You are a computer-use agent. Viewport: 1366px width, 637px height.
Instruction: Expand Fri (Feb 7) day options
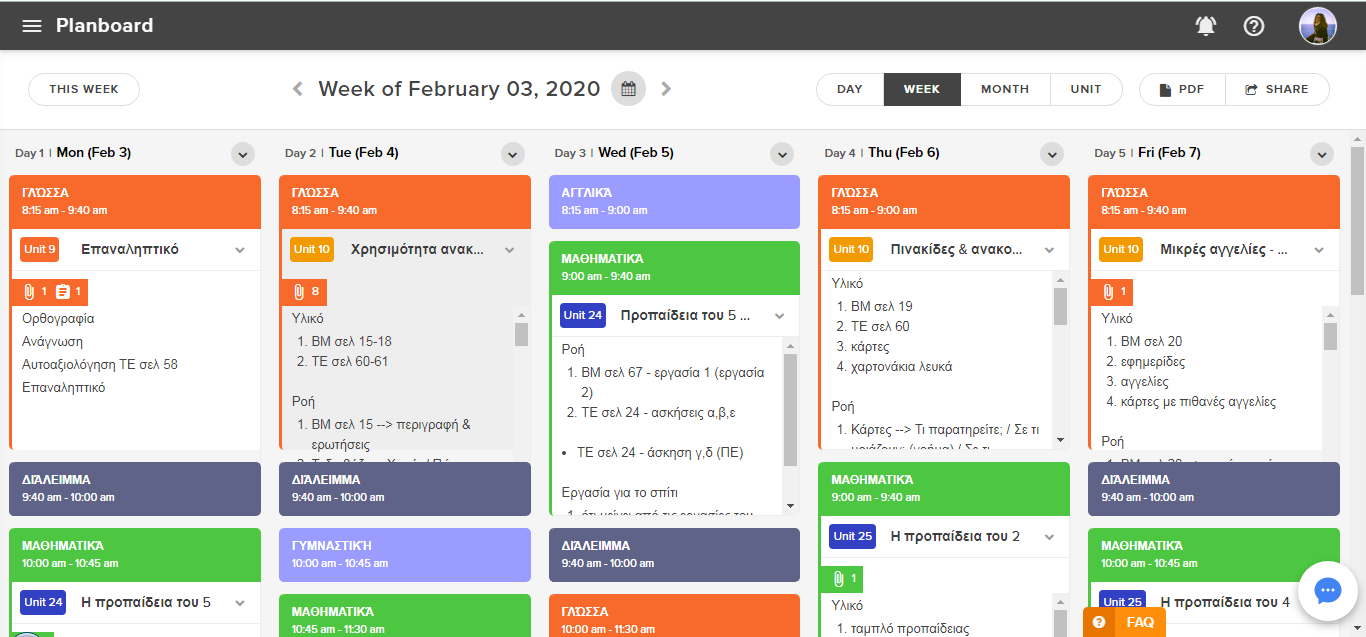[1322, 154]
